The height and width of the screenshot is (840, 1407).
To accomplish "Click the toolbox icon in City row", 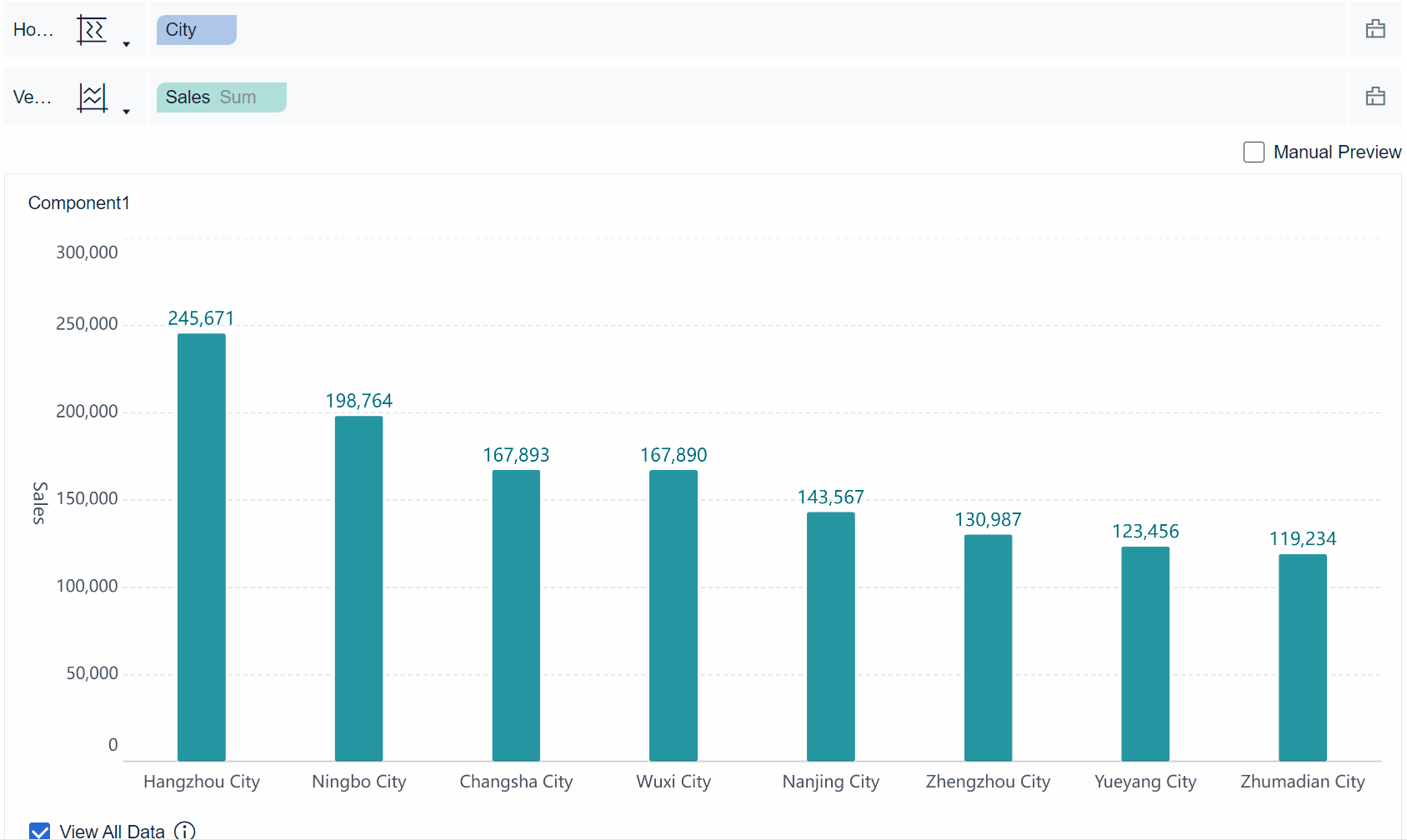I will pos(1375,30).
